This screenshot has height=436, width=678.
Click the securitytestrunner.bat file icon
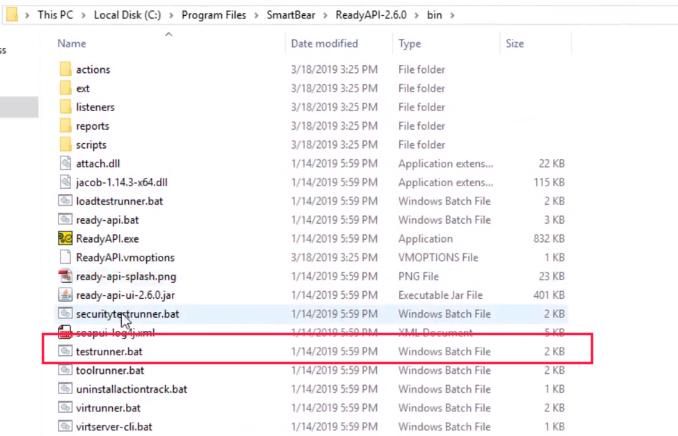[x=65, y=314]
